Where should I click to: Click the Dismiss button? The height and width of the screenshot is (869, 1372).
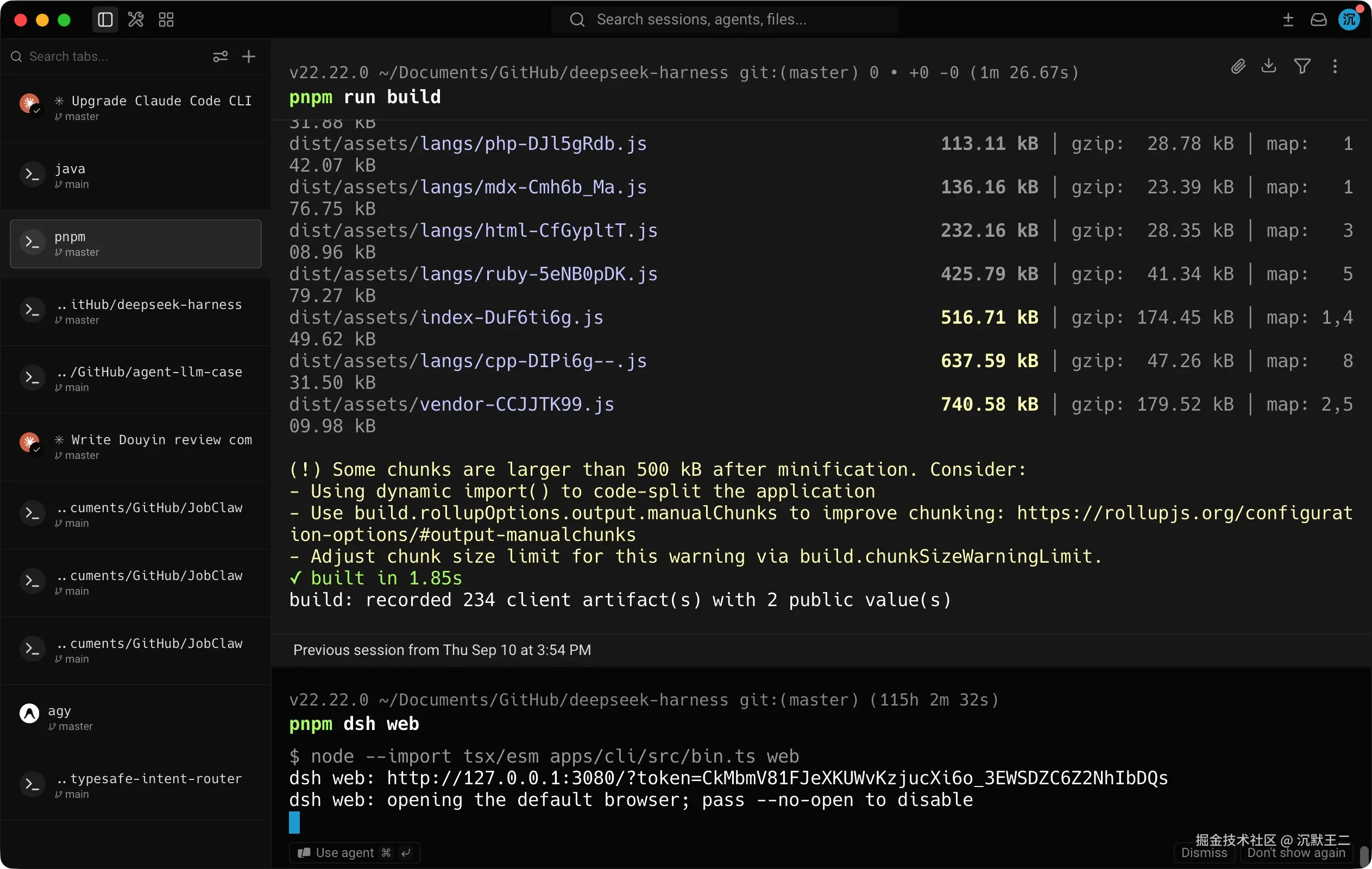pos(1204,853)
